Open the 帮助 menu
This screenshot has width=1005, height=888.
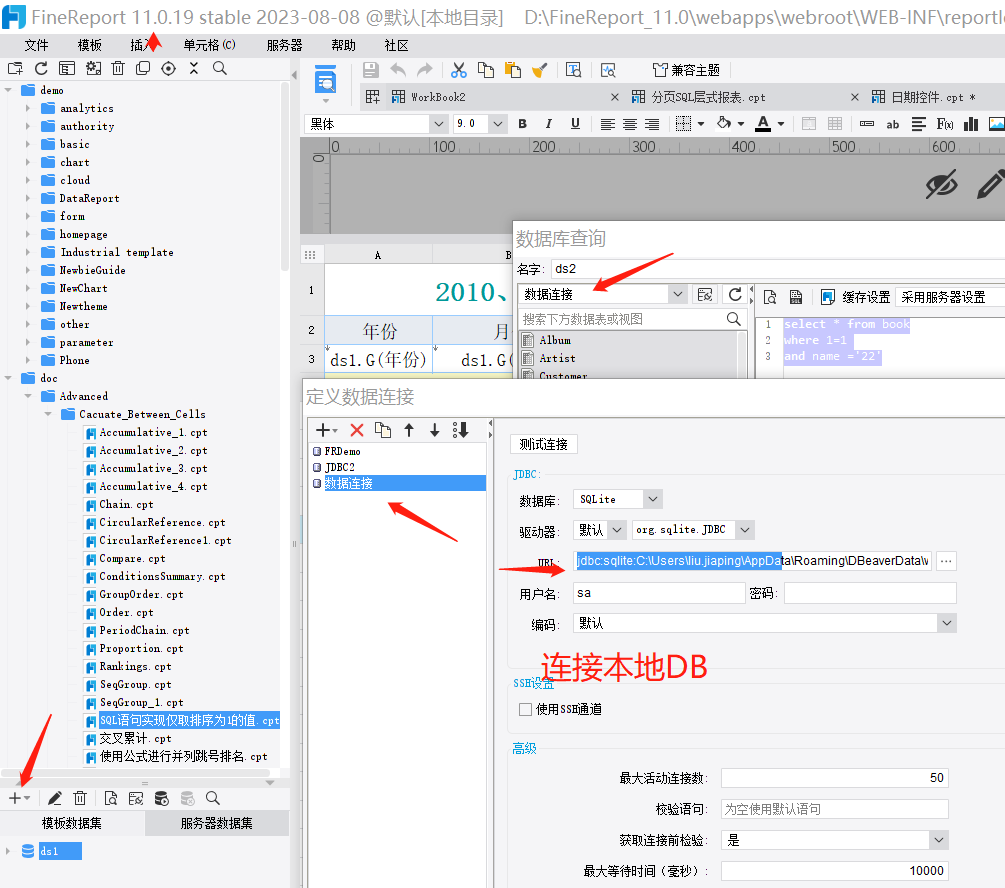pos(344,46)
